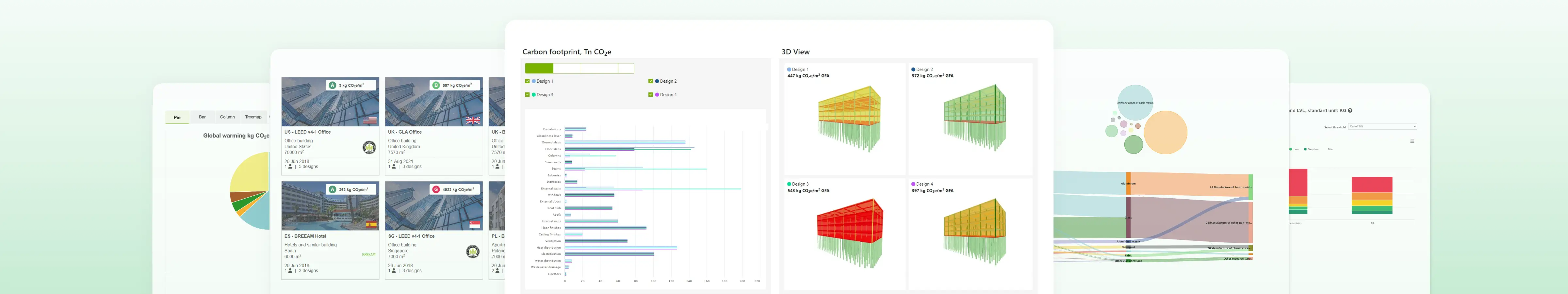Open the Column chart tab
1568x294 pixels.
(227, 117)
